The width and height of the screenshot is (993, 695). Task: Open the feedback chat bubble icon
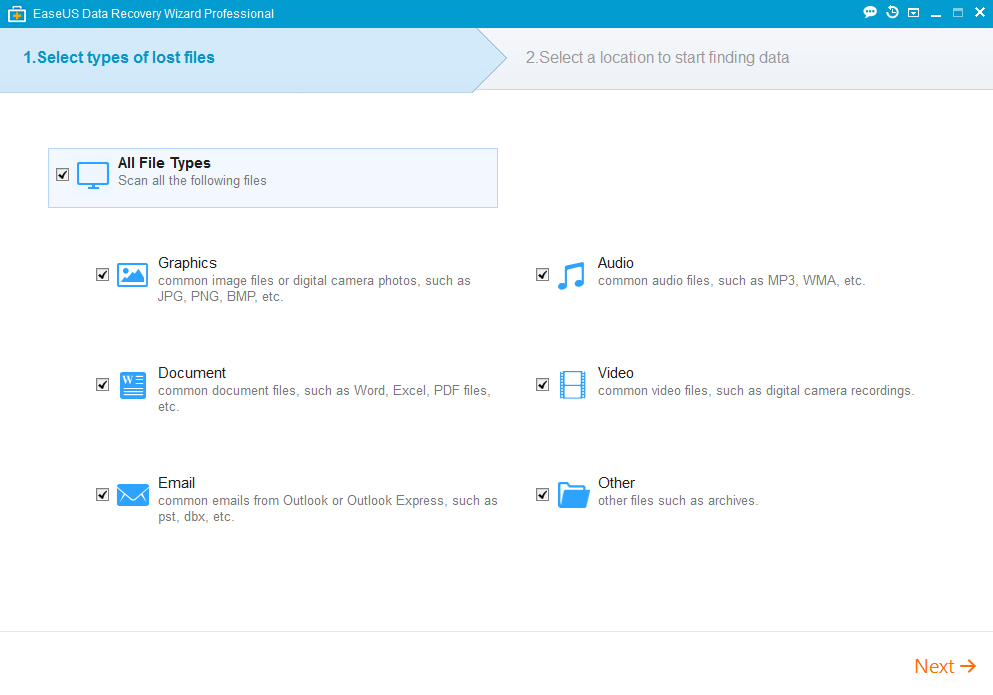[x=870, y=13]
